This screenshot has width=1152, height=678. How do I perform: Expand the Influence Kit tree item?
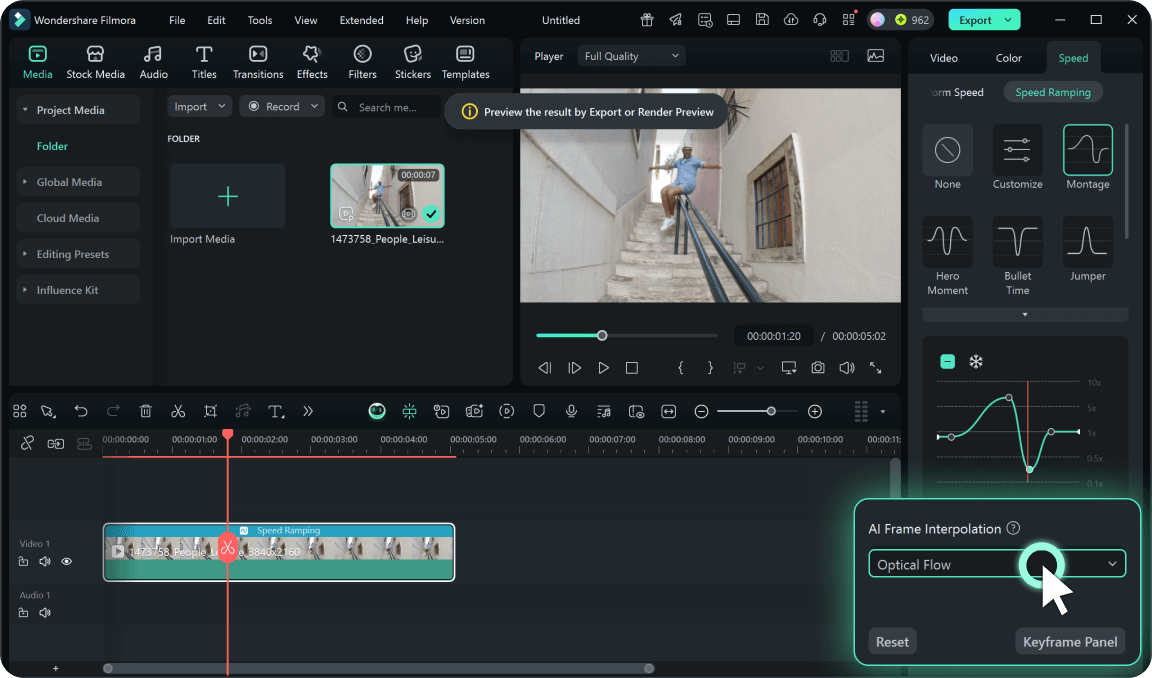click(x=25, y=289)
